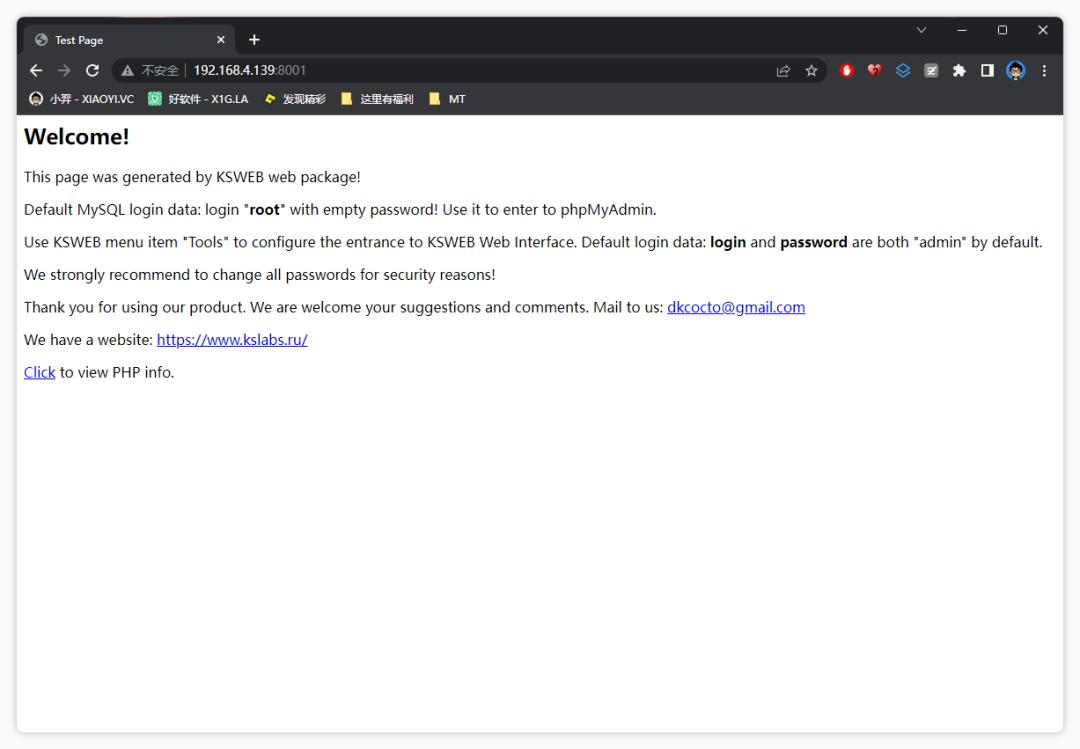
Task: Open the MT bookmark folder
Action: point(447,99)
